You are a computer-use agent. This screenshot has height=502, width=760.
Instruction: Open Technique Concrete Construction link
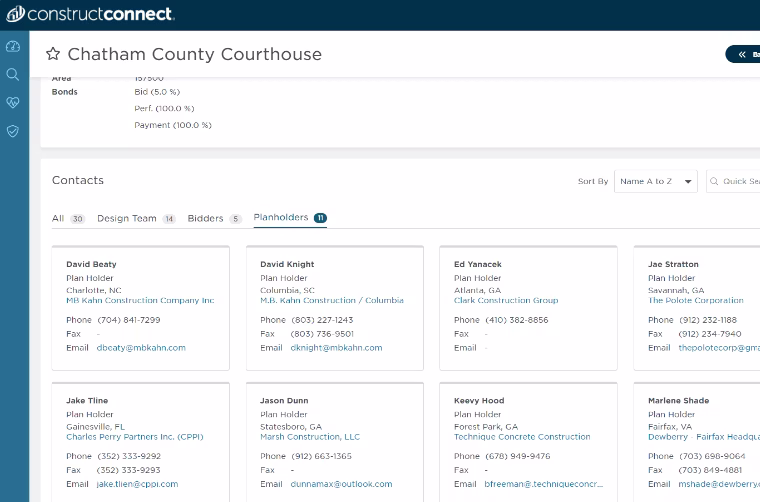coord(522,437)
